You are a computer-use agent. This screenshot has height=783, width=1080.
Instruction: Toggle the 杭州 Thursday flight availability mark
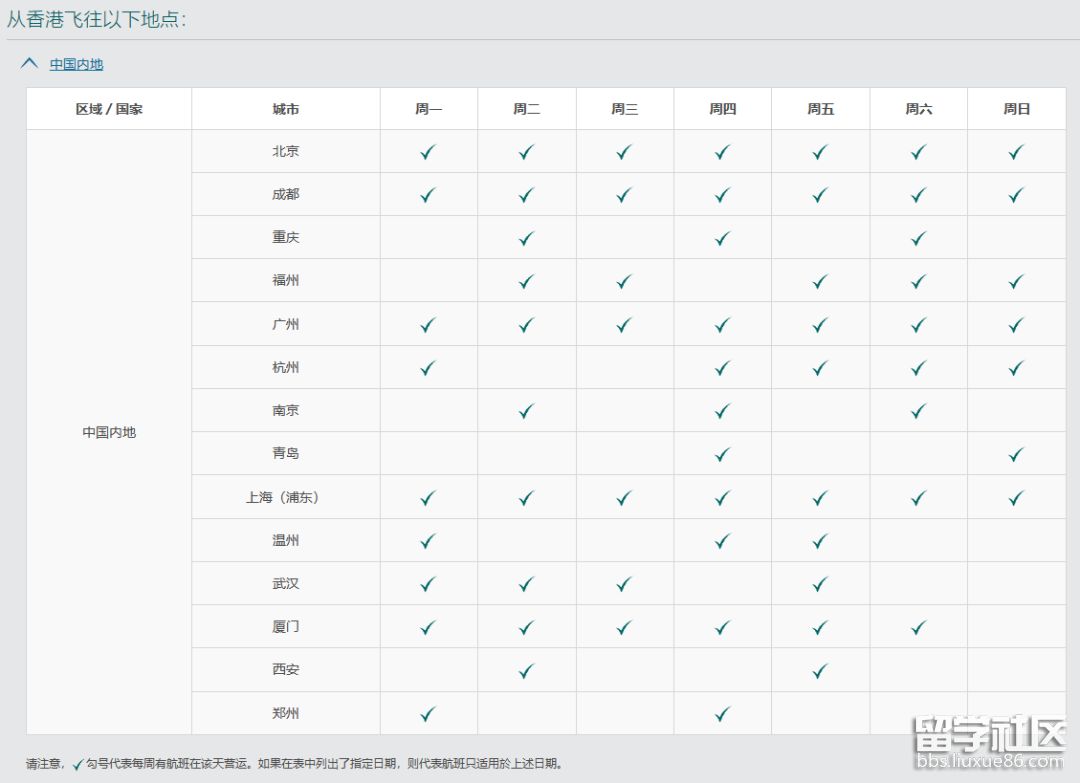722,366
